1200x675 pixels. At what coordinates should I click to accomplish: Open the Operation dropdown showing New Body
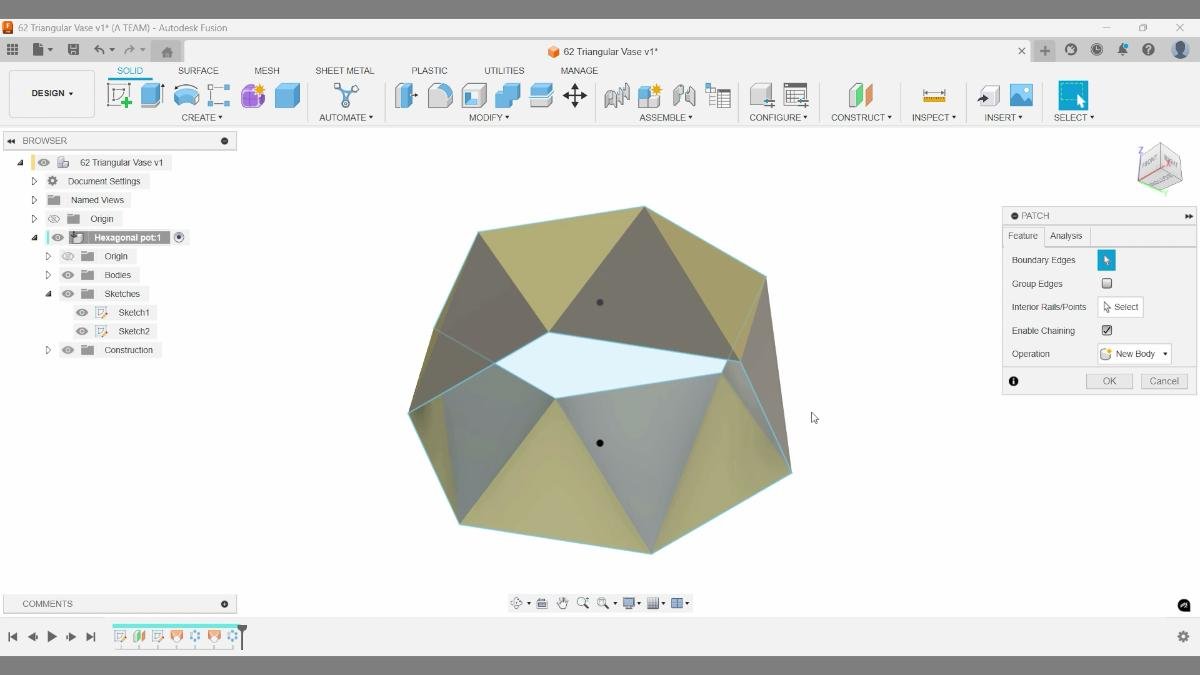coord(1133,353)
